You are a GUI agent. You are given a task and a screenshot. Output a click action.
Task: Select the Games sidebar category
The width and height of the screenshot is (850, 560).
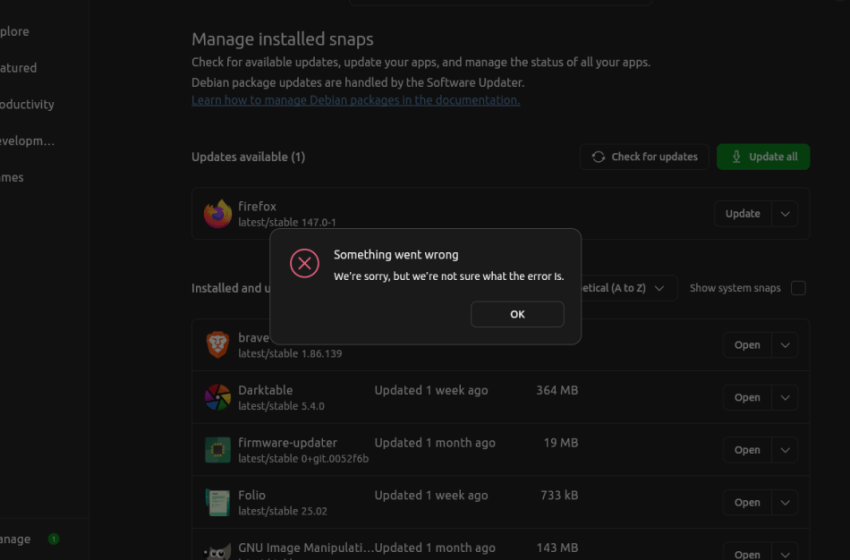12,177
